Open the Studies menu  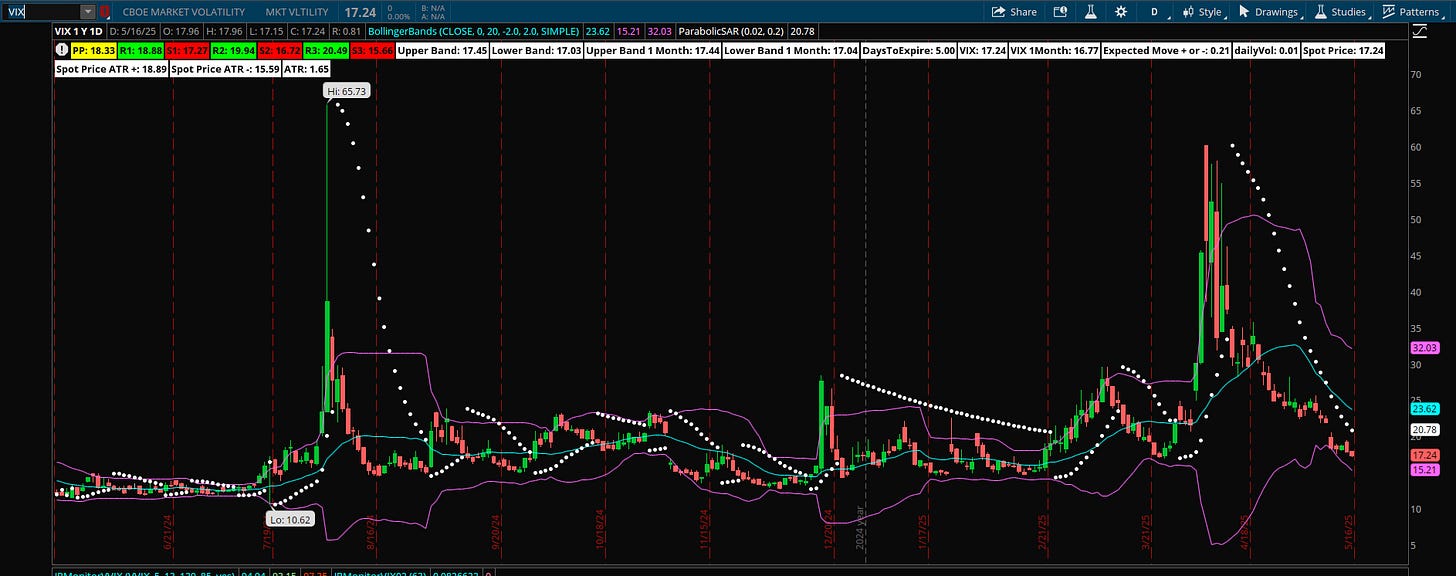click(x=1341, y=12)
